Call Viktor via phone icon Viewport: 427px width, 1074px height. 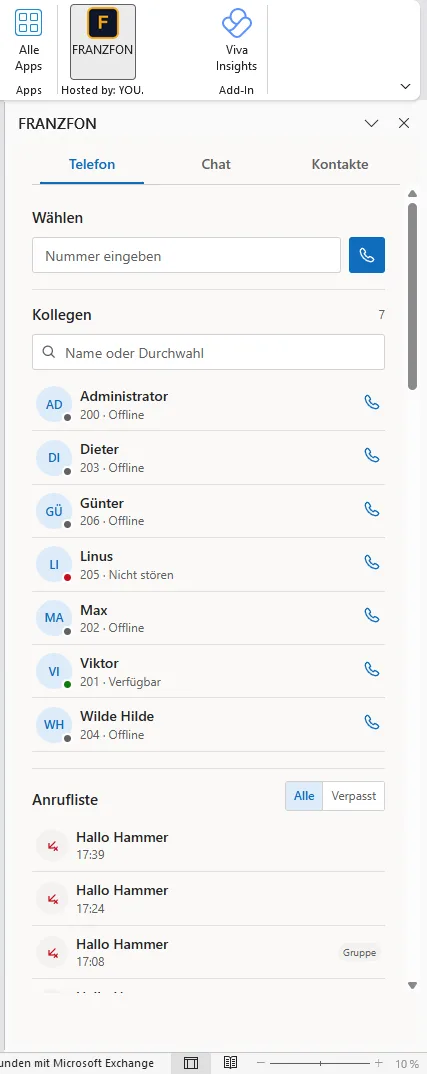coord(371,670)
